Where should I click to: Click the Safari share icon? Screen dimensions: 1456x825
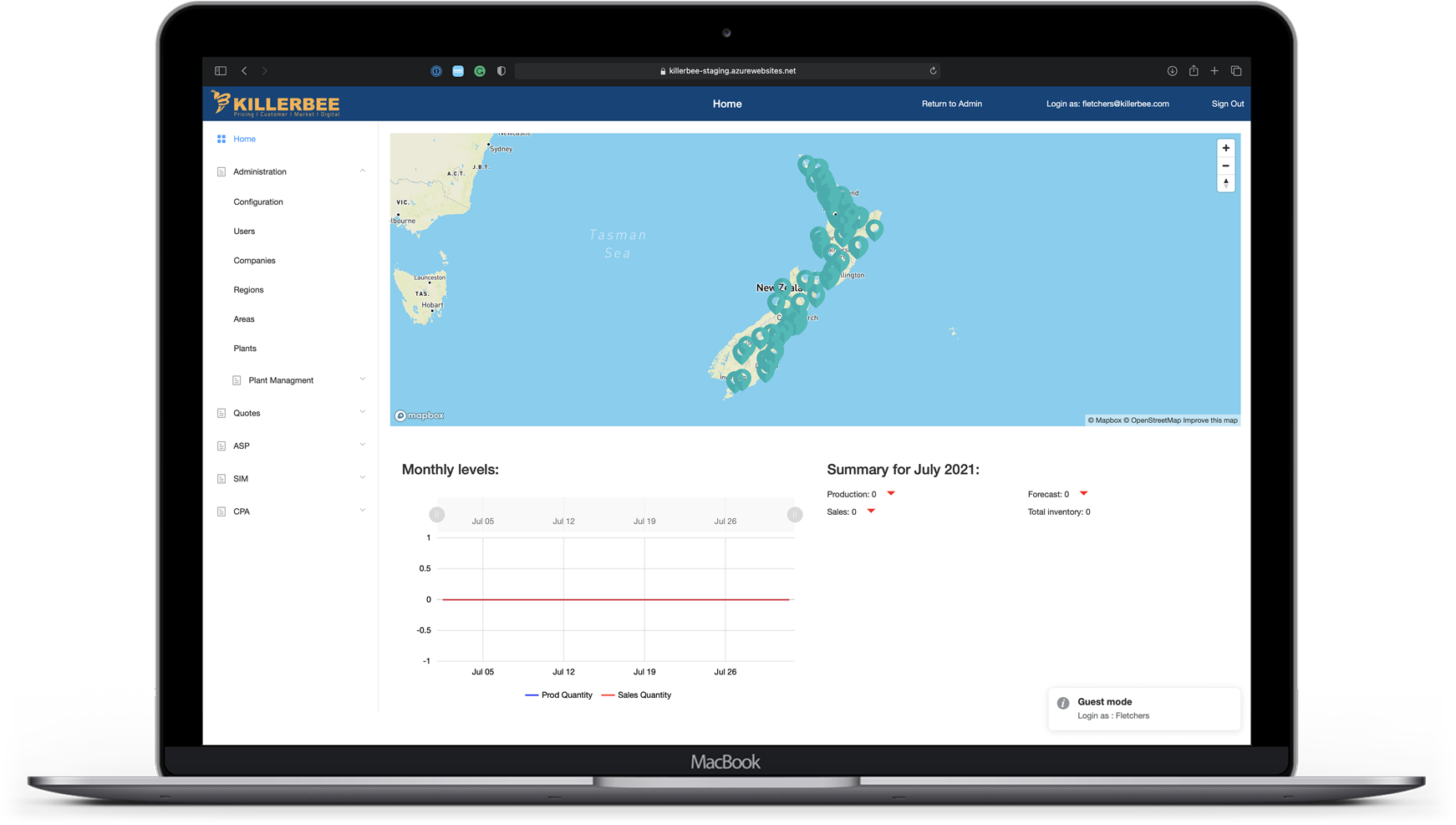click(1194, 71)
